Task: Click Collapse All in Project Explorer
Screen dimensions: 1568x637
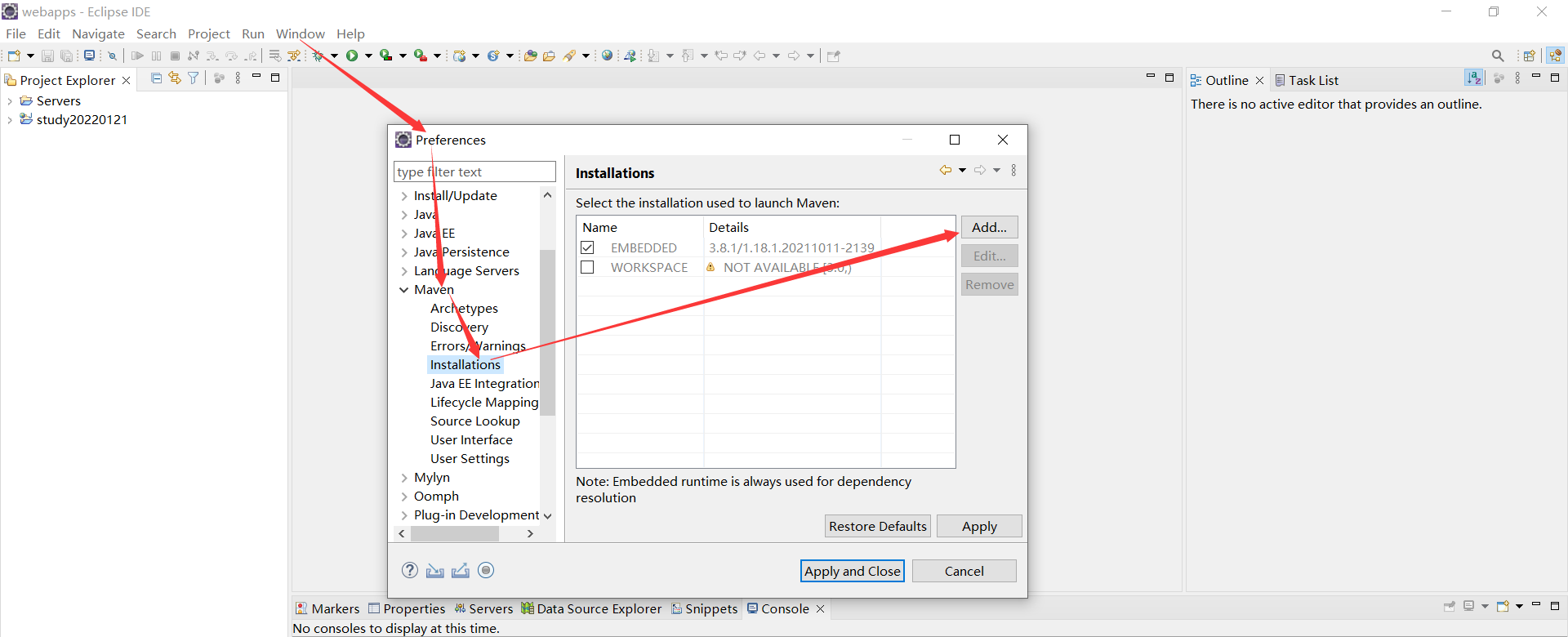Action: [156, 78]
